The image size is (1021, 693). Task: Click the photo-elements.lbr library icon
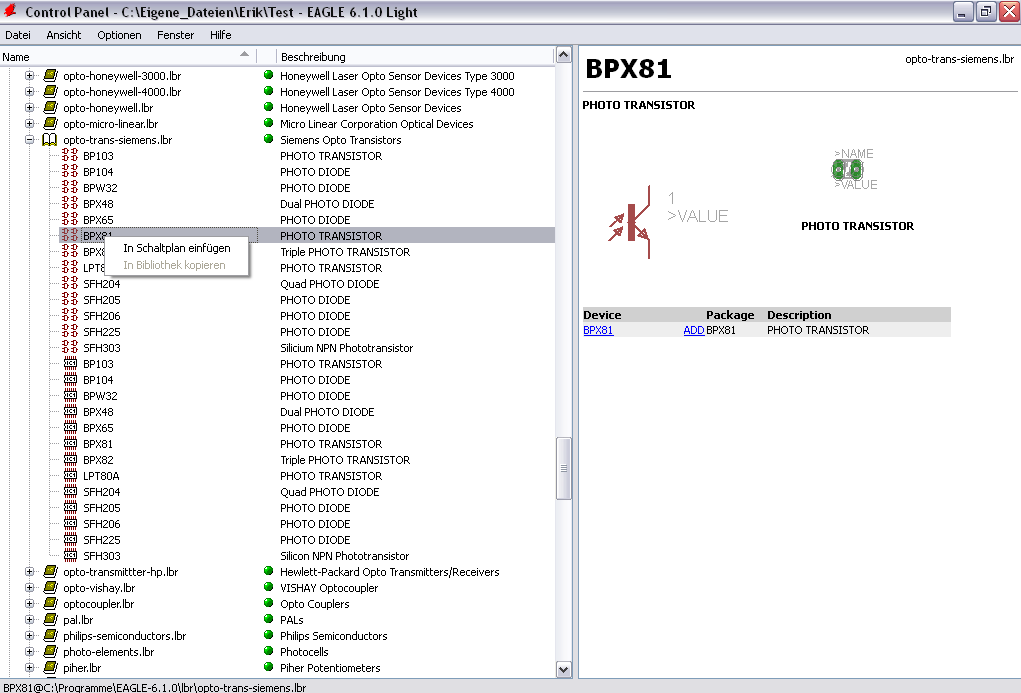pos(50,652)
